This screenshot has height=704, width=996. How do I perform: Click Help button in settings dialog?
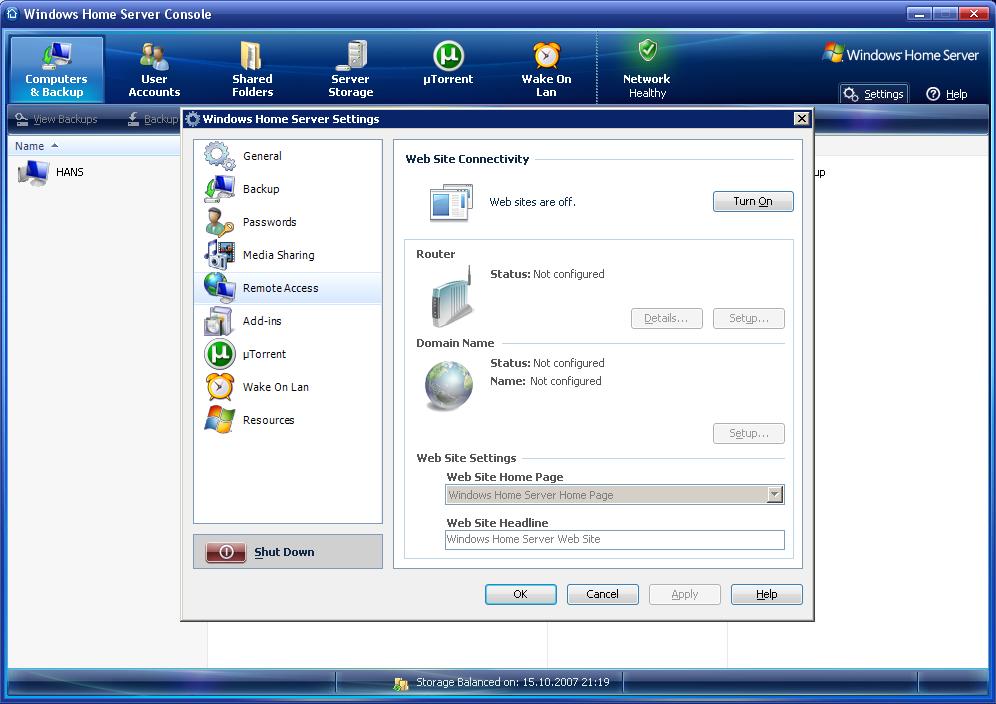(x=767, y=594)
